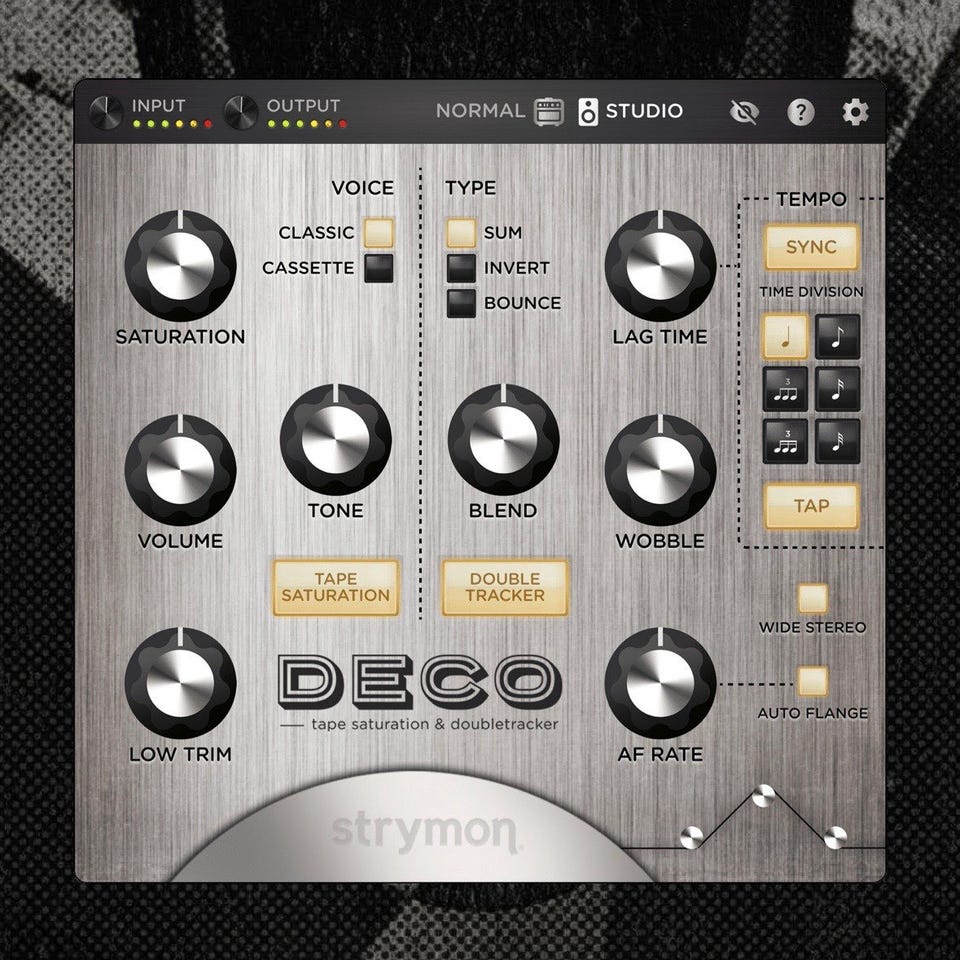Image resolution: width=960 pixels, height=960 pixels.
Task: Click the WOBBLE knob
Action: (660, 470)
